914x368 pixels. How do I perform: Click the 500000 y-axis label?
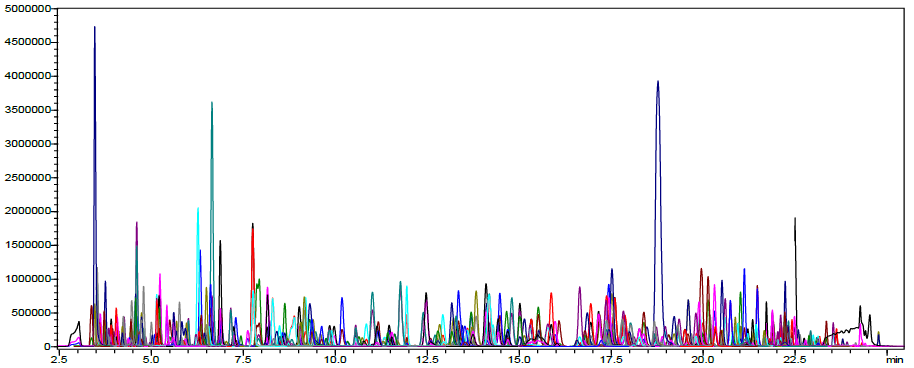coord(30,313)
